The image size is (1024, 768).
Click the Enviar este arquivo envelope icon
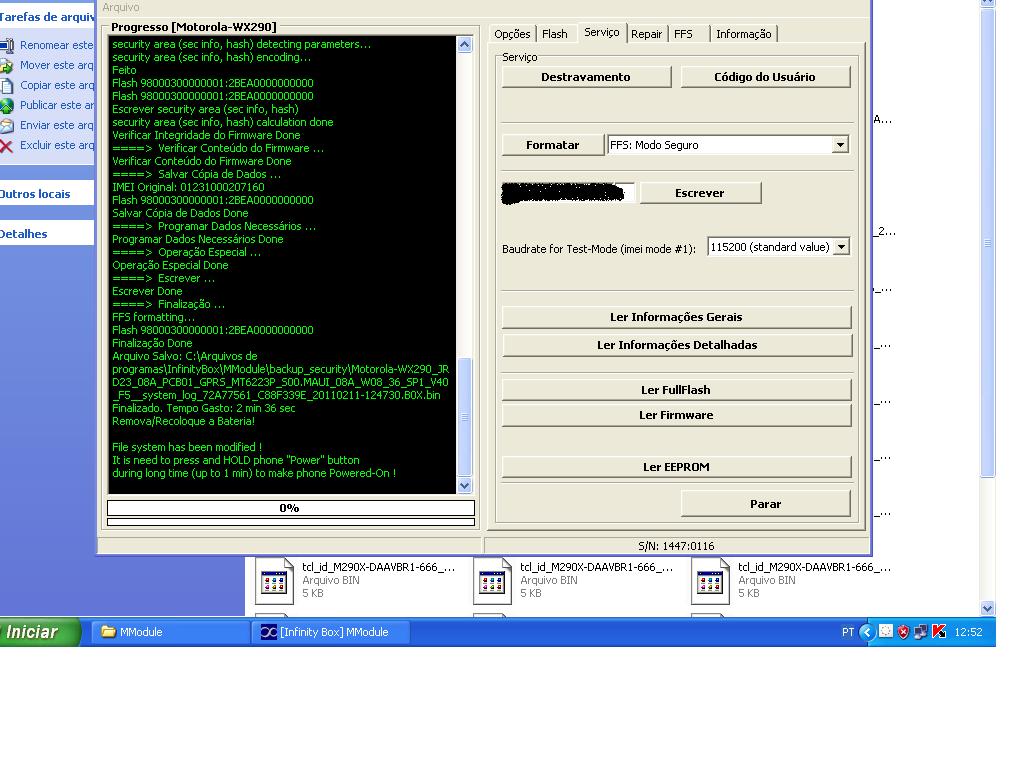pyautogui.click(x=7, y=125)
